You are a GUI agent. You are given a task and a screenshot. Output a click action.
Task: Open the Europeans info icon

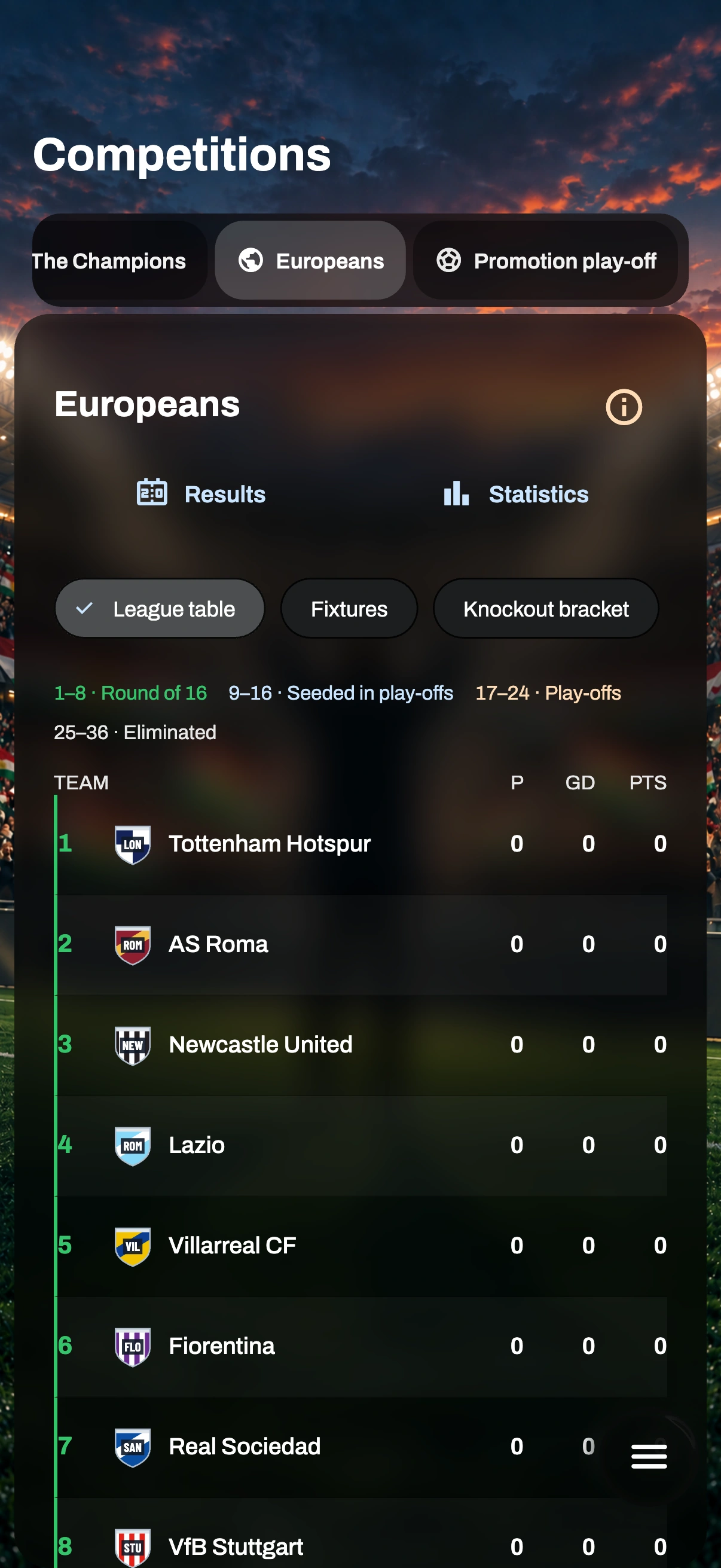click(624, 407)
